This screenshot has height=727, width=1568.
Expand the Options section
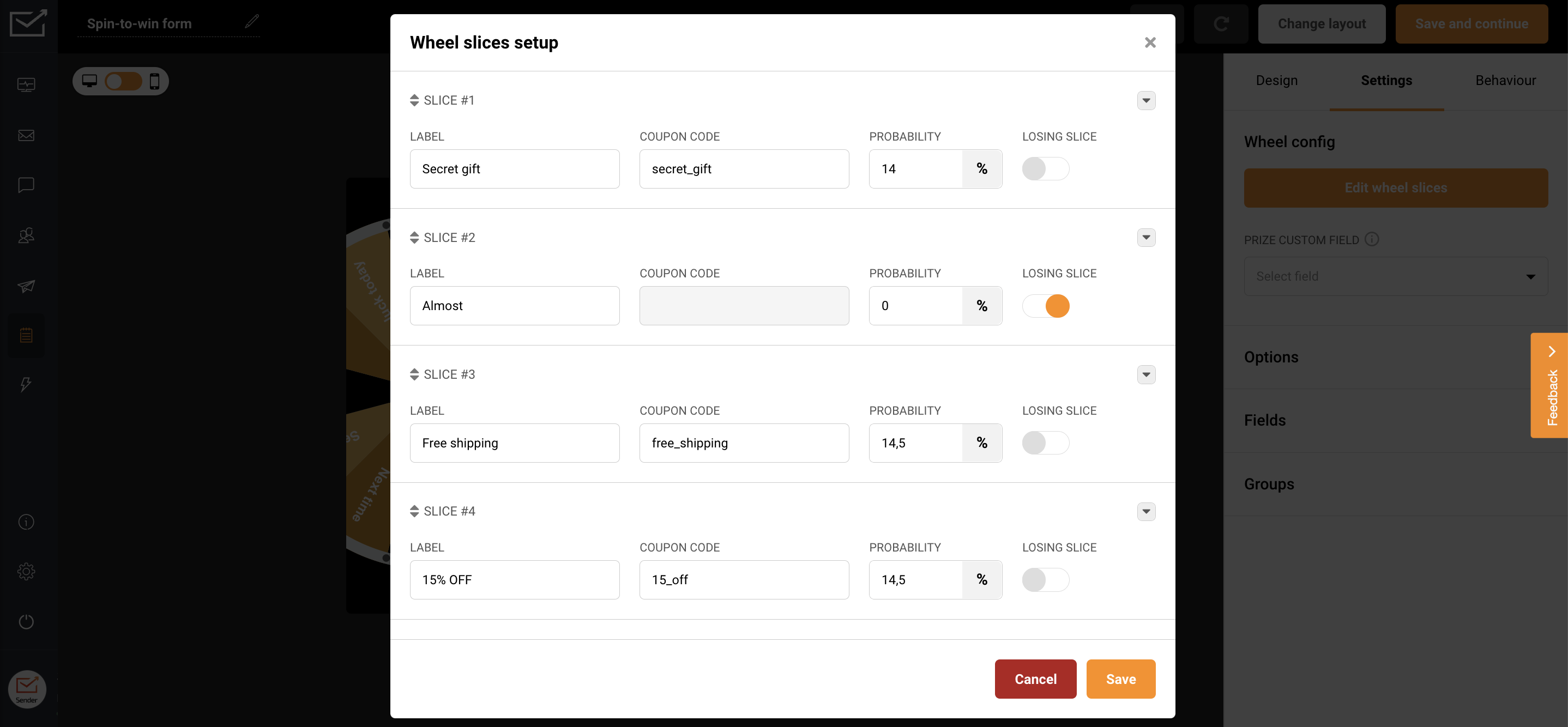tap(1395, 357)
